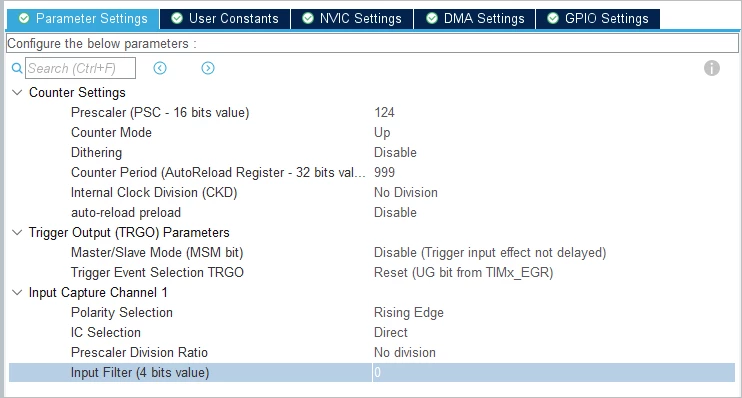Click the Counter Settings heading text

[x=77, y=92]
